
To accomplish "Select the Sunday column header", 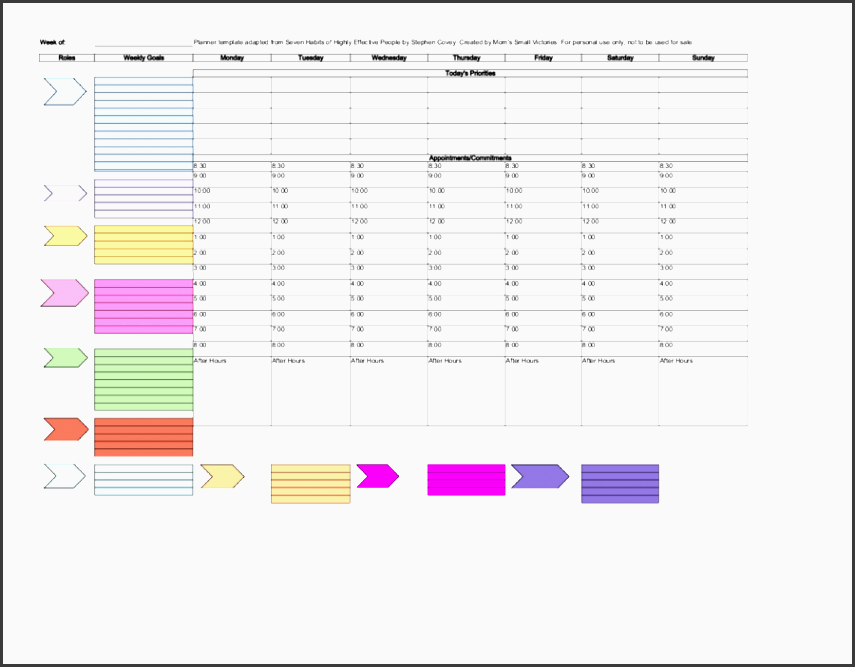I will (x=703, y=58).
